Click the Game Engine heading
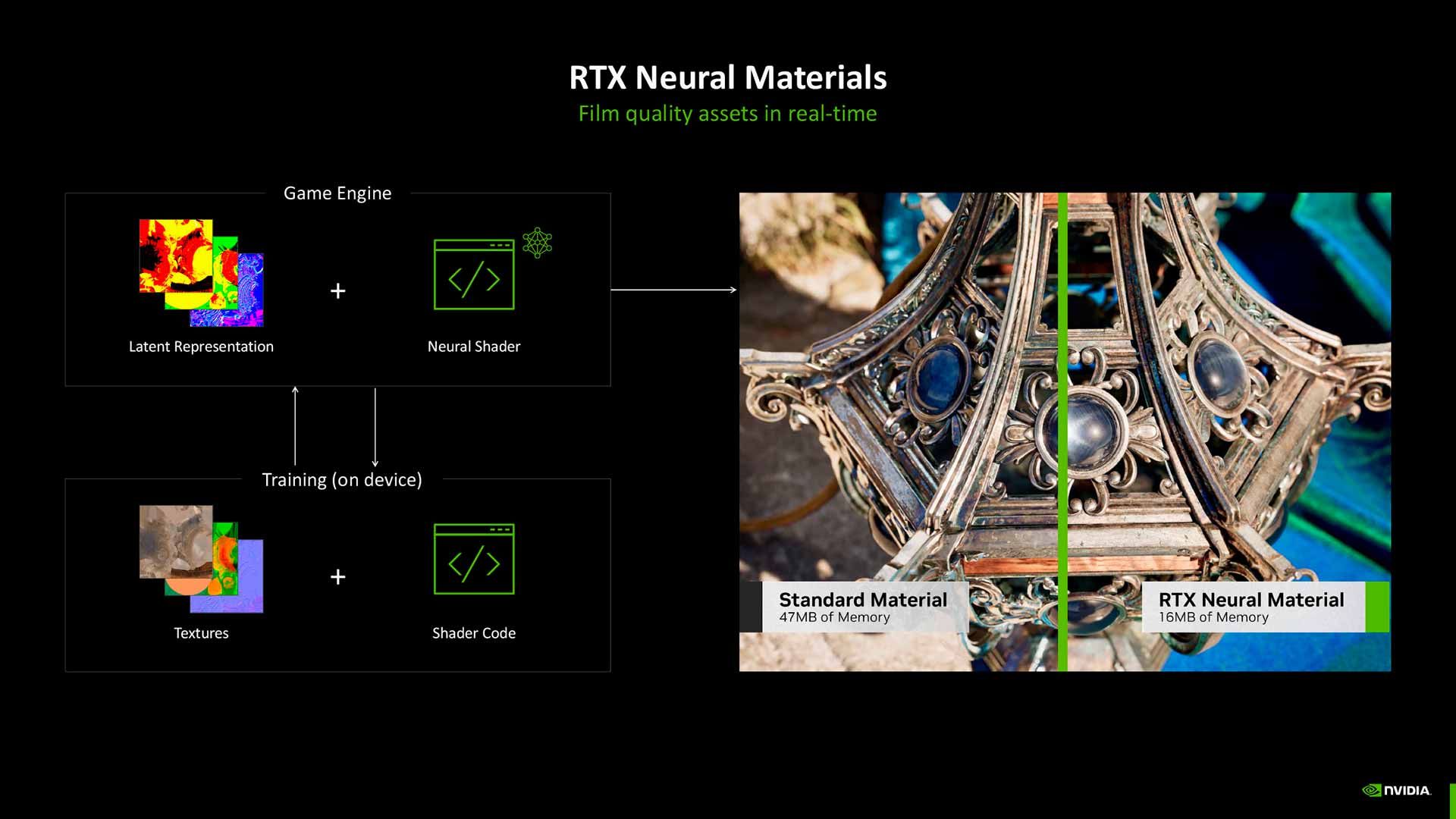 click(337, 193)
